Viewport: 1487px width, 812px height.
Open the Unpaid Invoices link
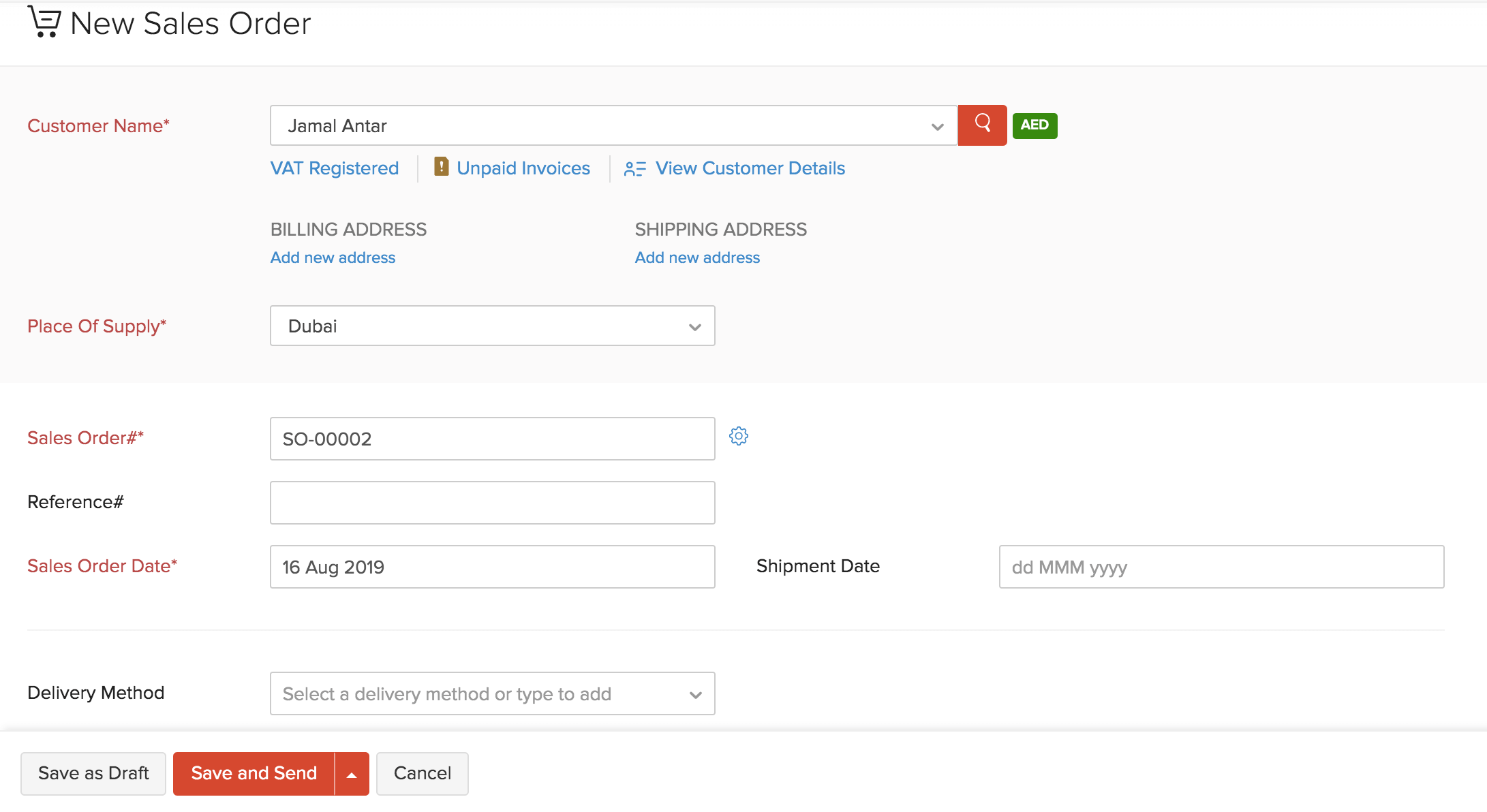[x=523, y=168]
